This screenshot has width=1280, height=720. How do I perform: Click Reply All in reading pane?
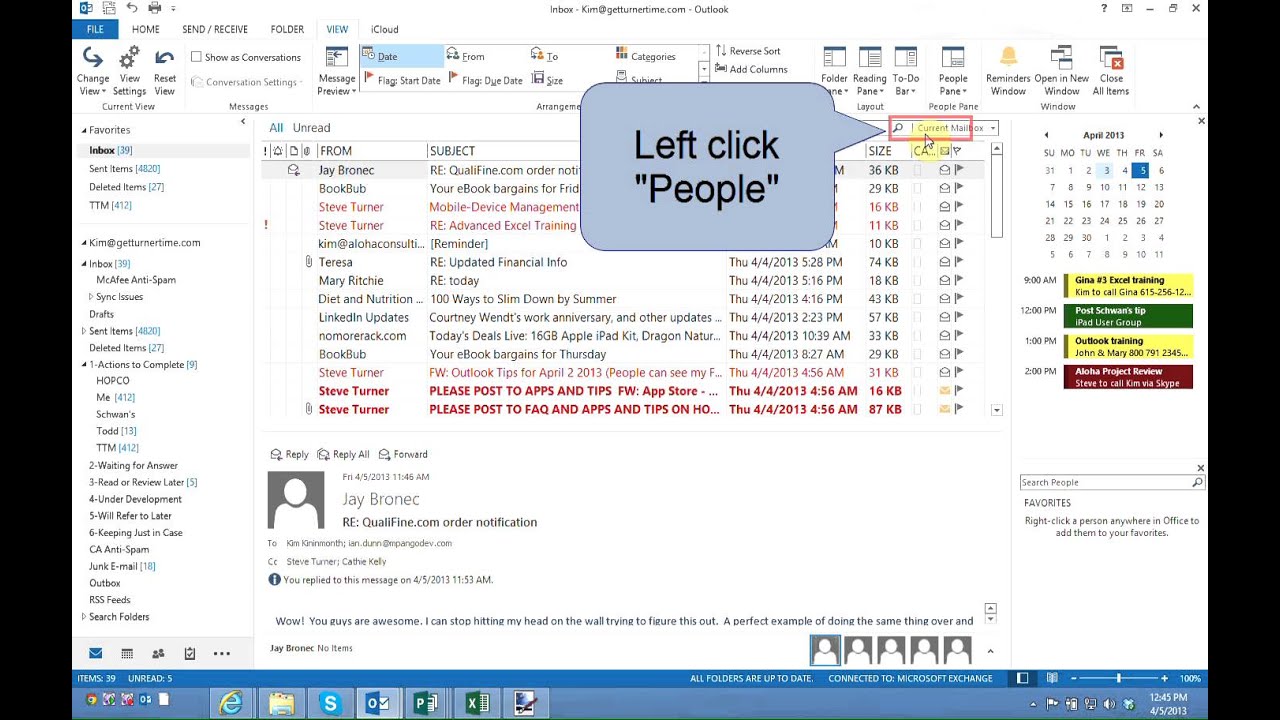coord(342,454)
